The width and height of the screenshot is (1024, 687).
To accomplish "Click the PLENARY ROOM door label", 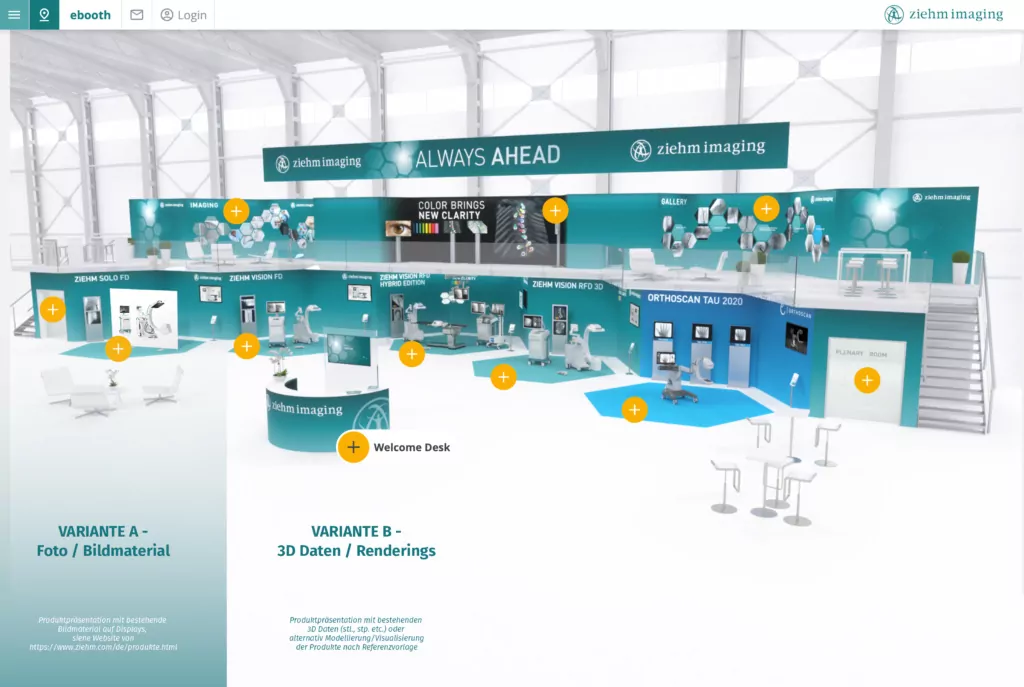I will click(861, 353).
